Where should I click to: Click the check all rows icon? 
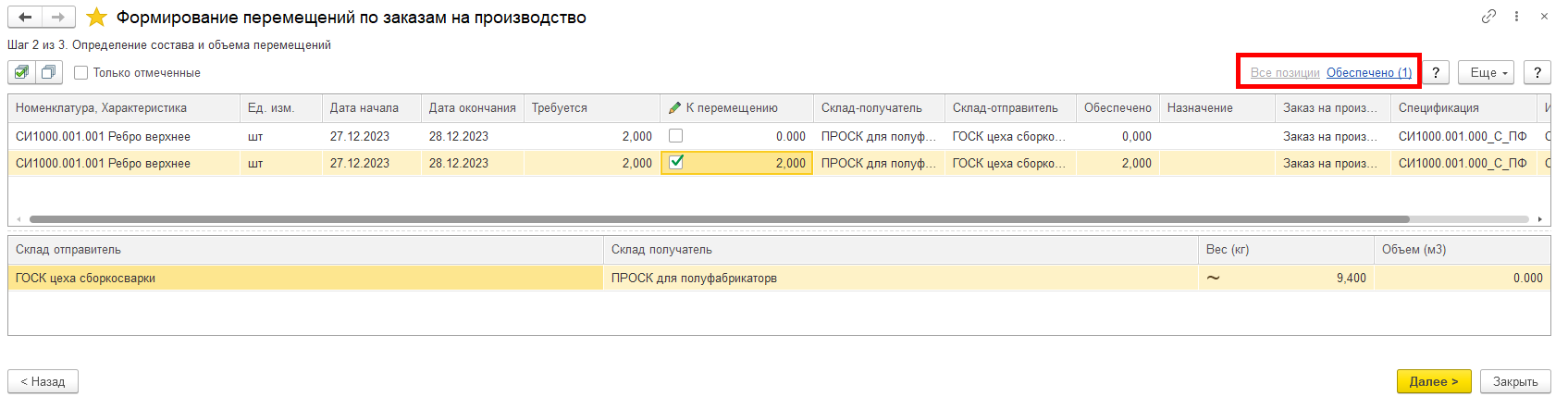tap(21, 72)
